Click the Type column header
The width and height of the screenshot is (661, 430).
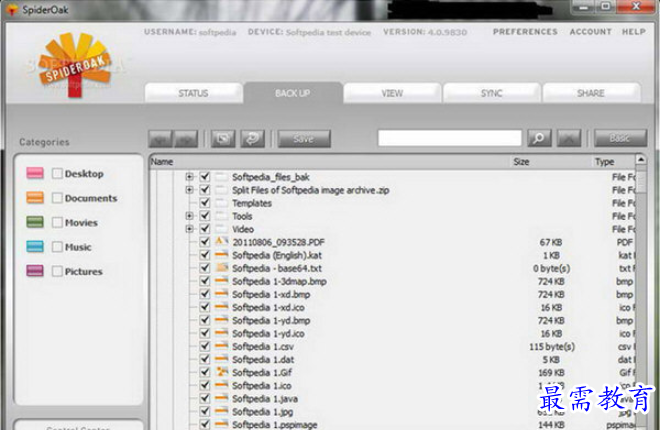(613, 161)
